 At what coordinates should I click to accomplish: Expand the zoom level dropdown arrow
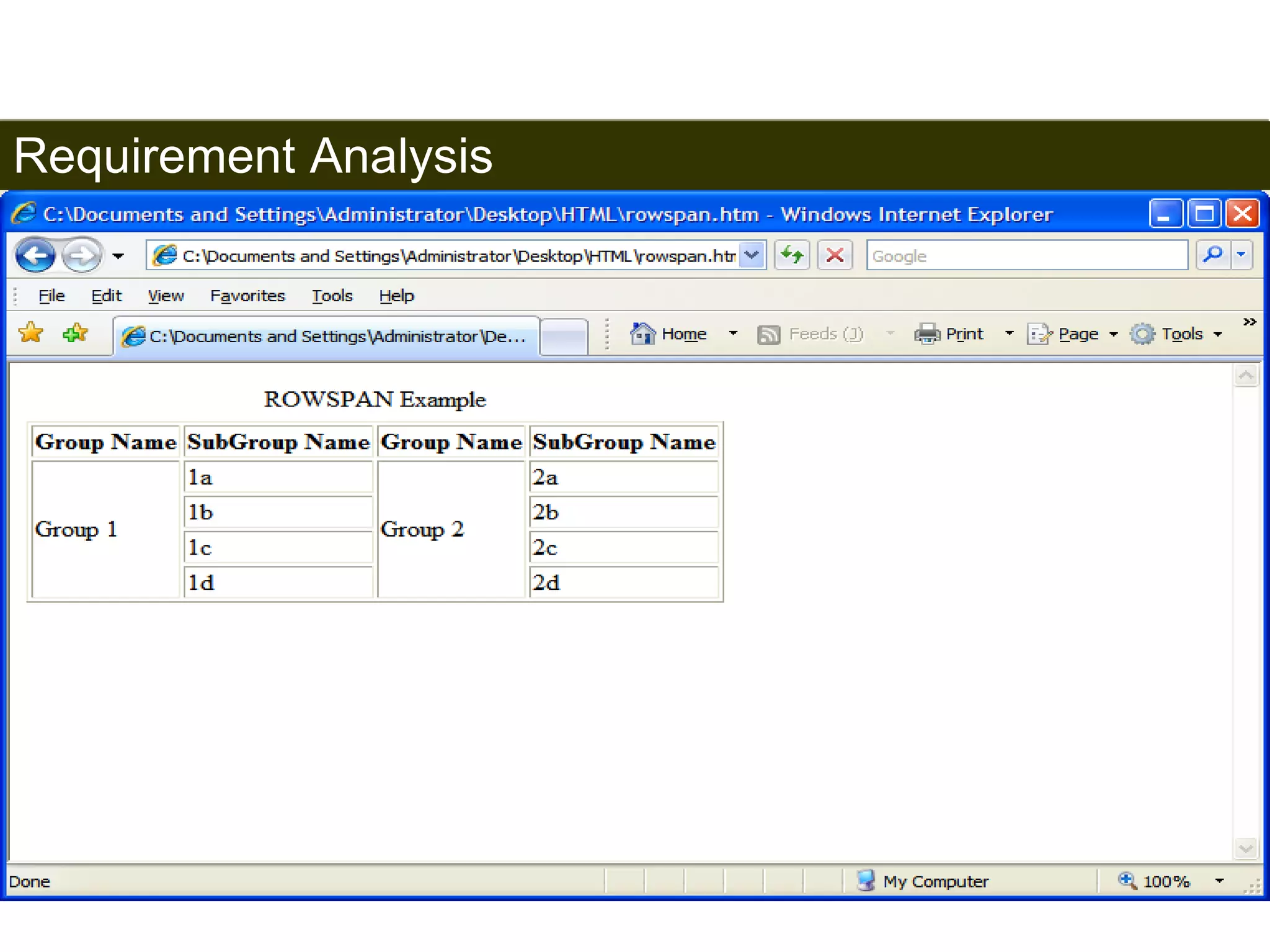pyautogui.click(x=1219, y=881)
